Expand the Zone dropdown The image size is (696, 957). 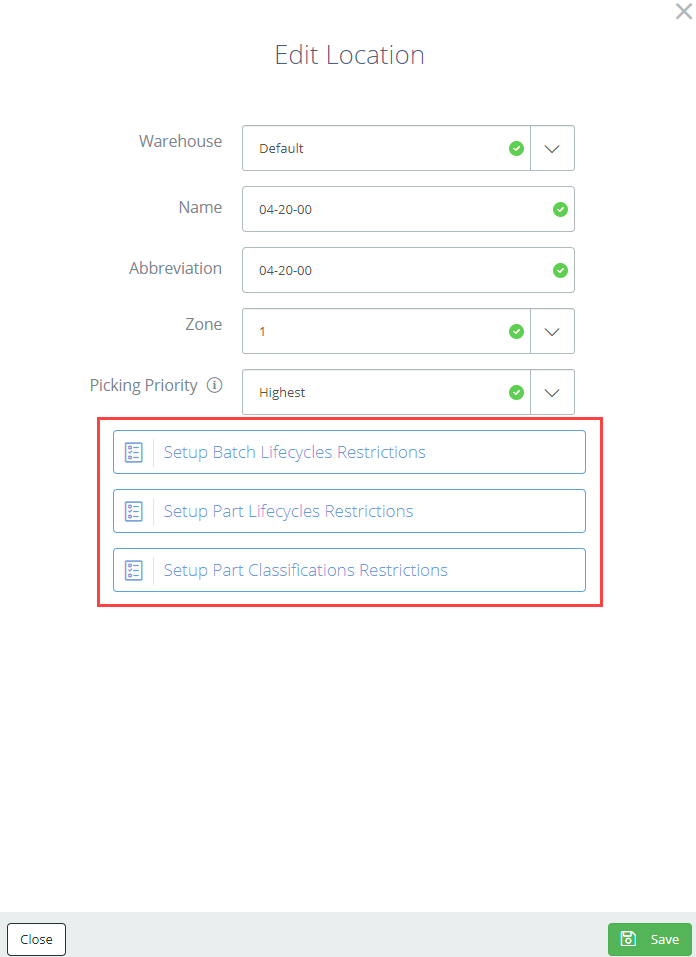coord(552,331)
